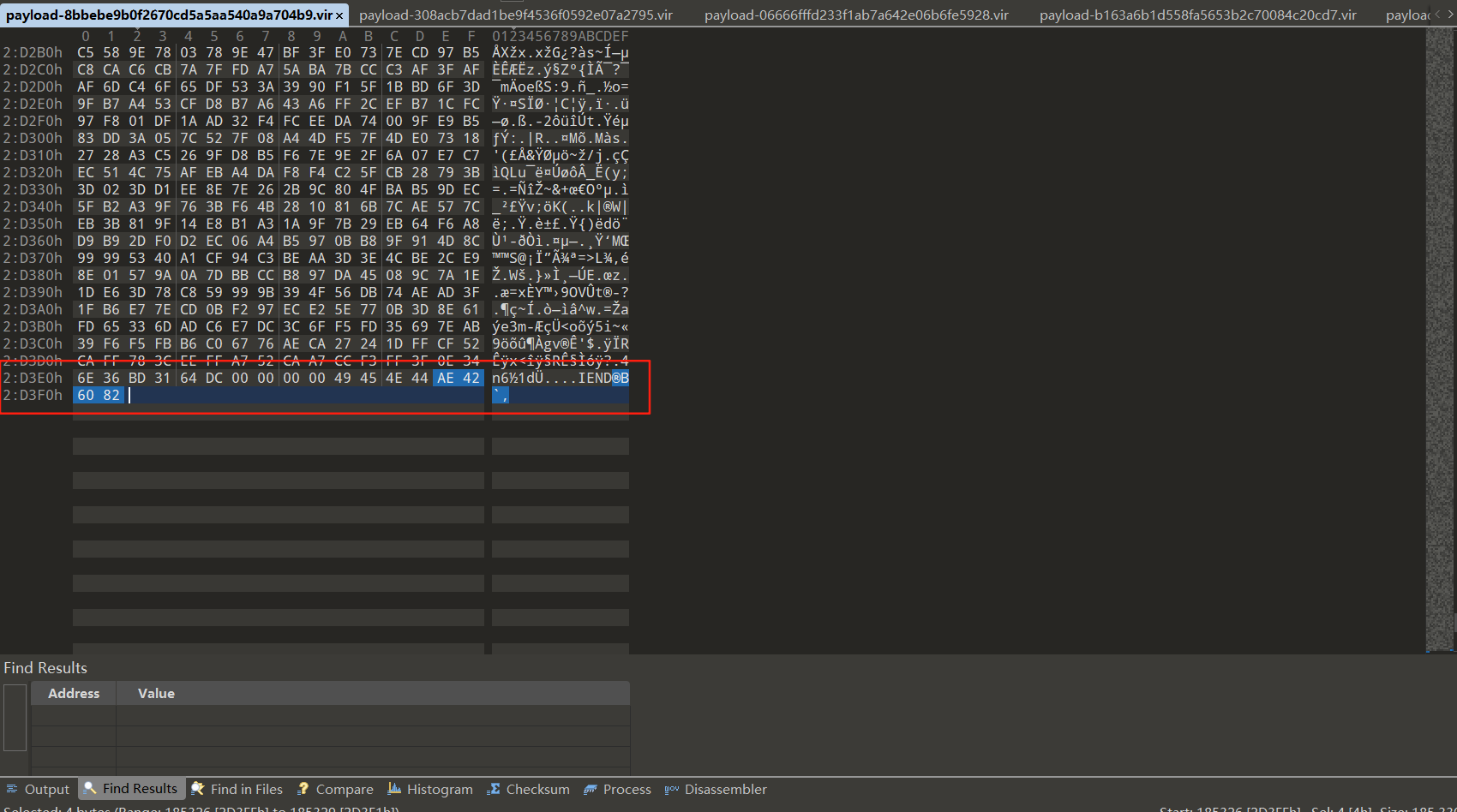Select the Find Results panel tab
This screenshot has height=812, width=1457.
[x=130, y=788]
